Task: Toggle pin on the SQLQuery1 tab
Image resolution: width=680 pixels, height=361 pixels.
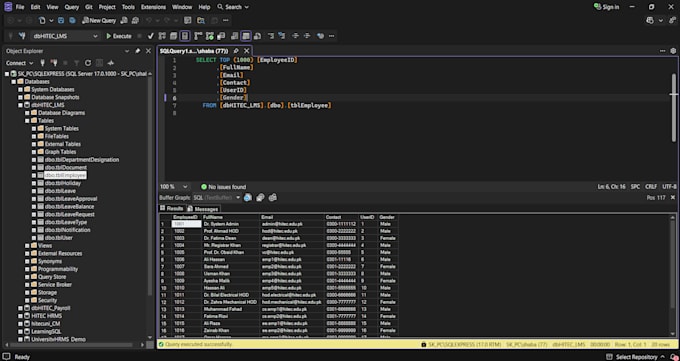Action: pos(236,51)
